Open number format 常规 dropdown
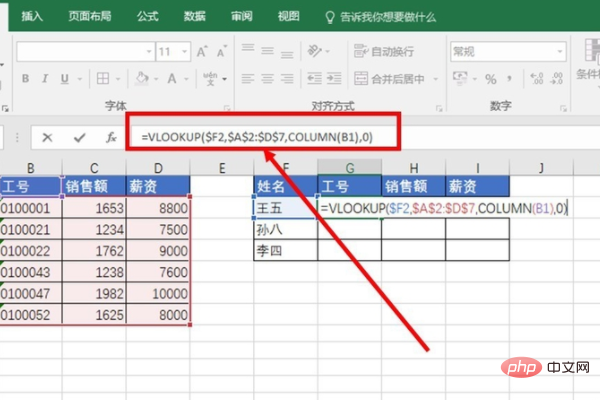The image size is (600, 400). coord(559,51)
